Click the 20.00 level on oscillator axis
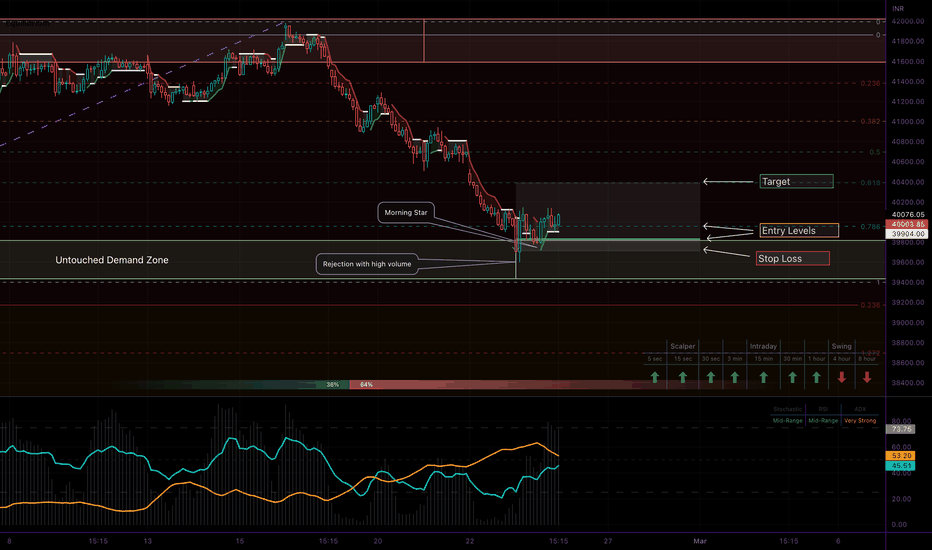 pyautogui.click(x=899, y=499)
